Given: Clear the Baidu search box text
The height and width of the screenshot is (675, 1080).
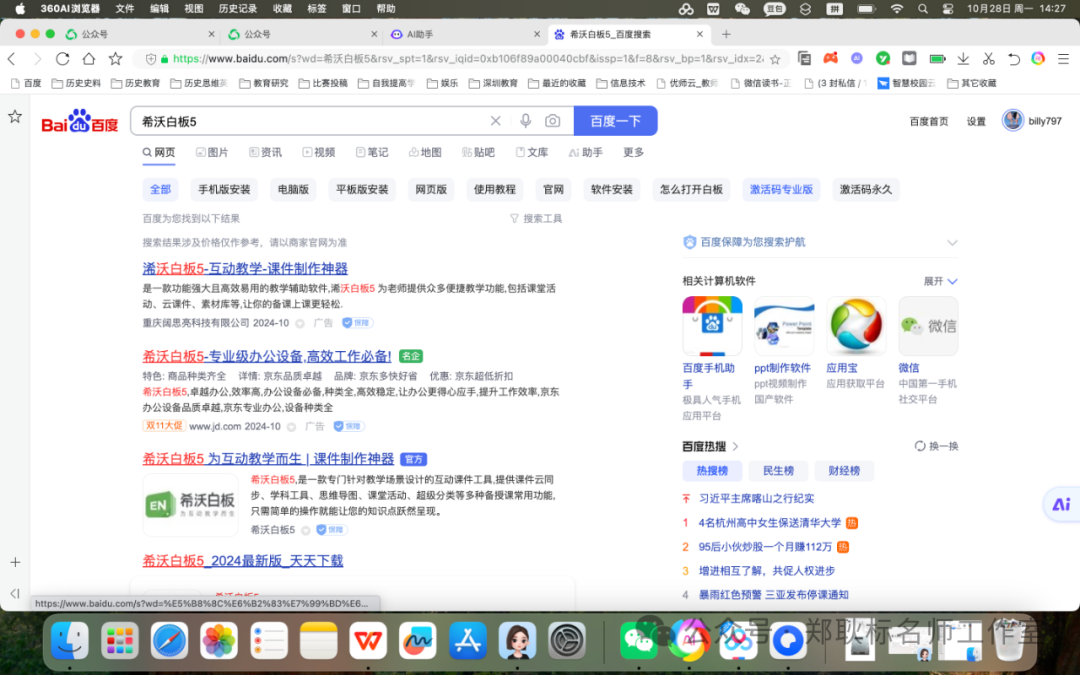Looking at the screenshot, I should (x=495, y=121).
